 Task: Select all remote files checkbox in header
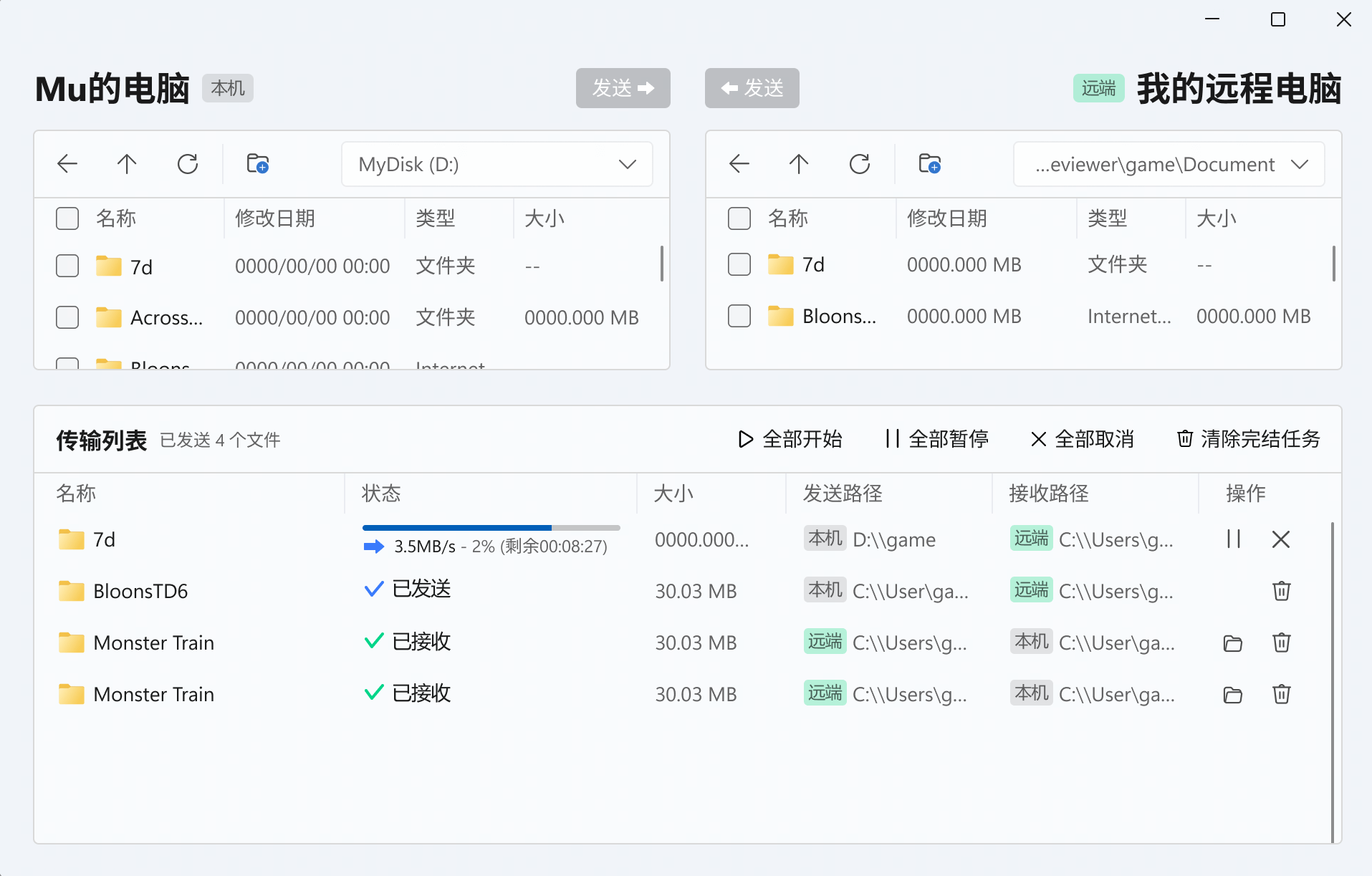(739, 218)
